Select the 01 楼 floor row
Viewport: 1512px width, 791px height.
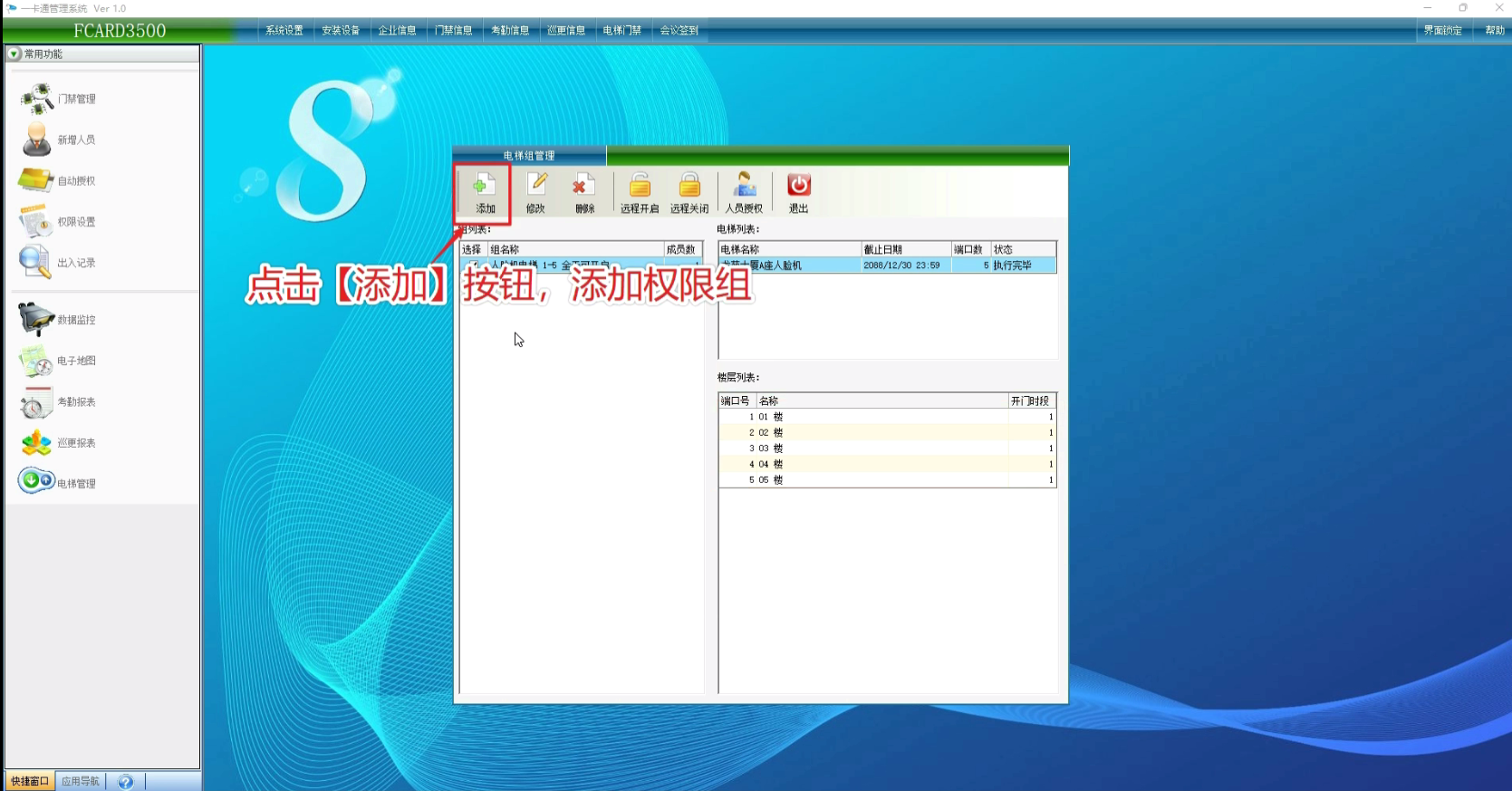888,417
